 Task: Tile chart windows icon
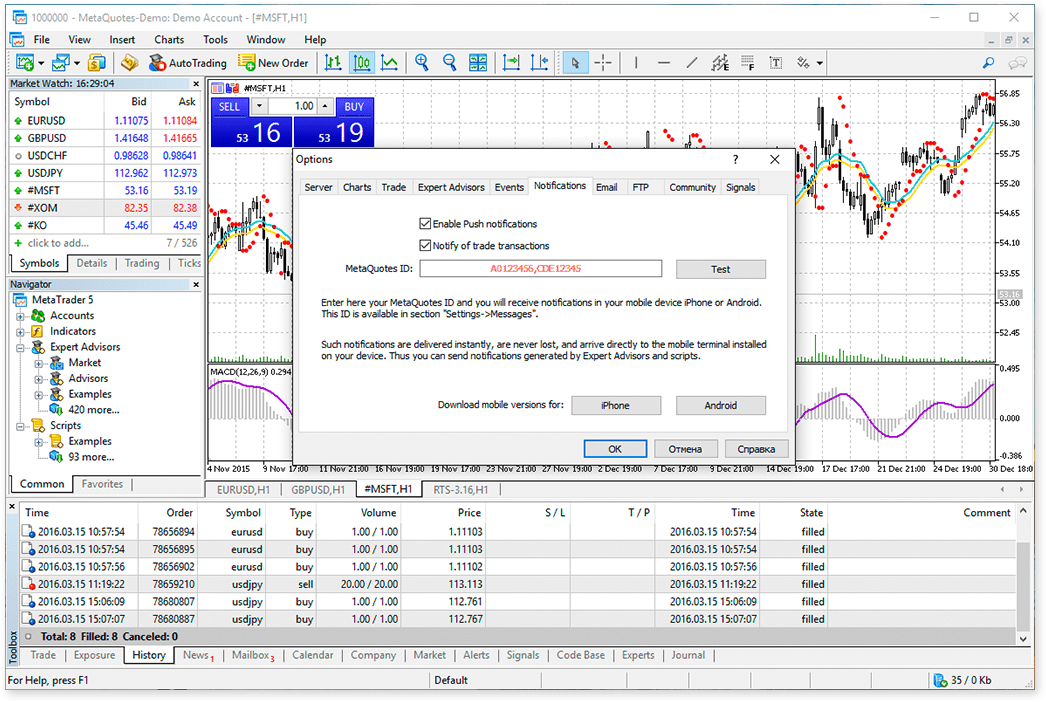(x=478, y=63)
